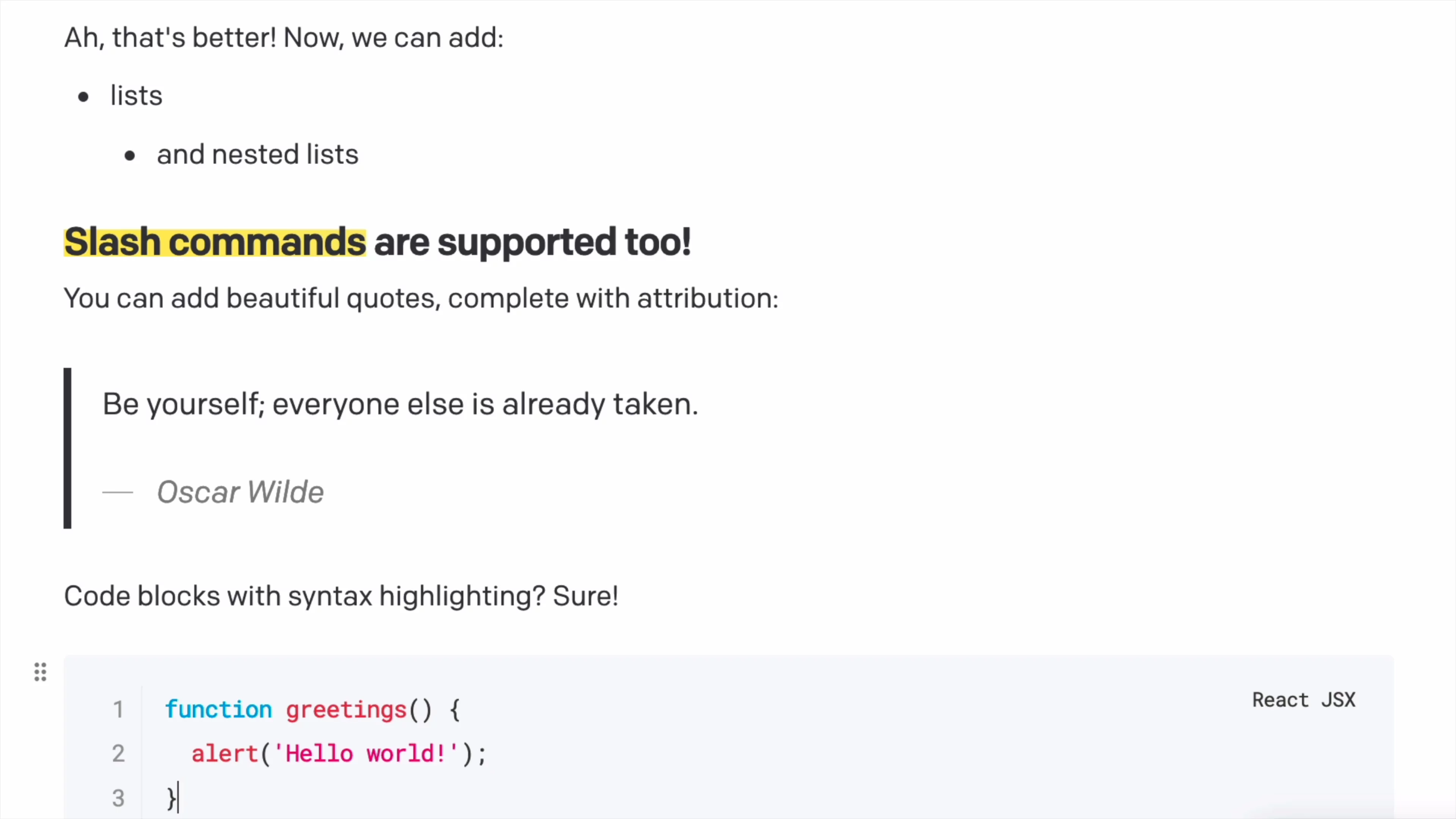Click the highlighted "Slash commands" text
The height and width of the screenshot is (819, 1456).
[215, 242]
